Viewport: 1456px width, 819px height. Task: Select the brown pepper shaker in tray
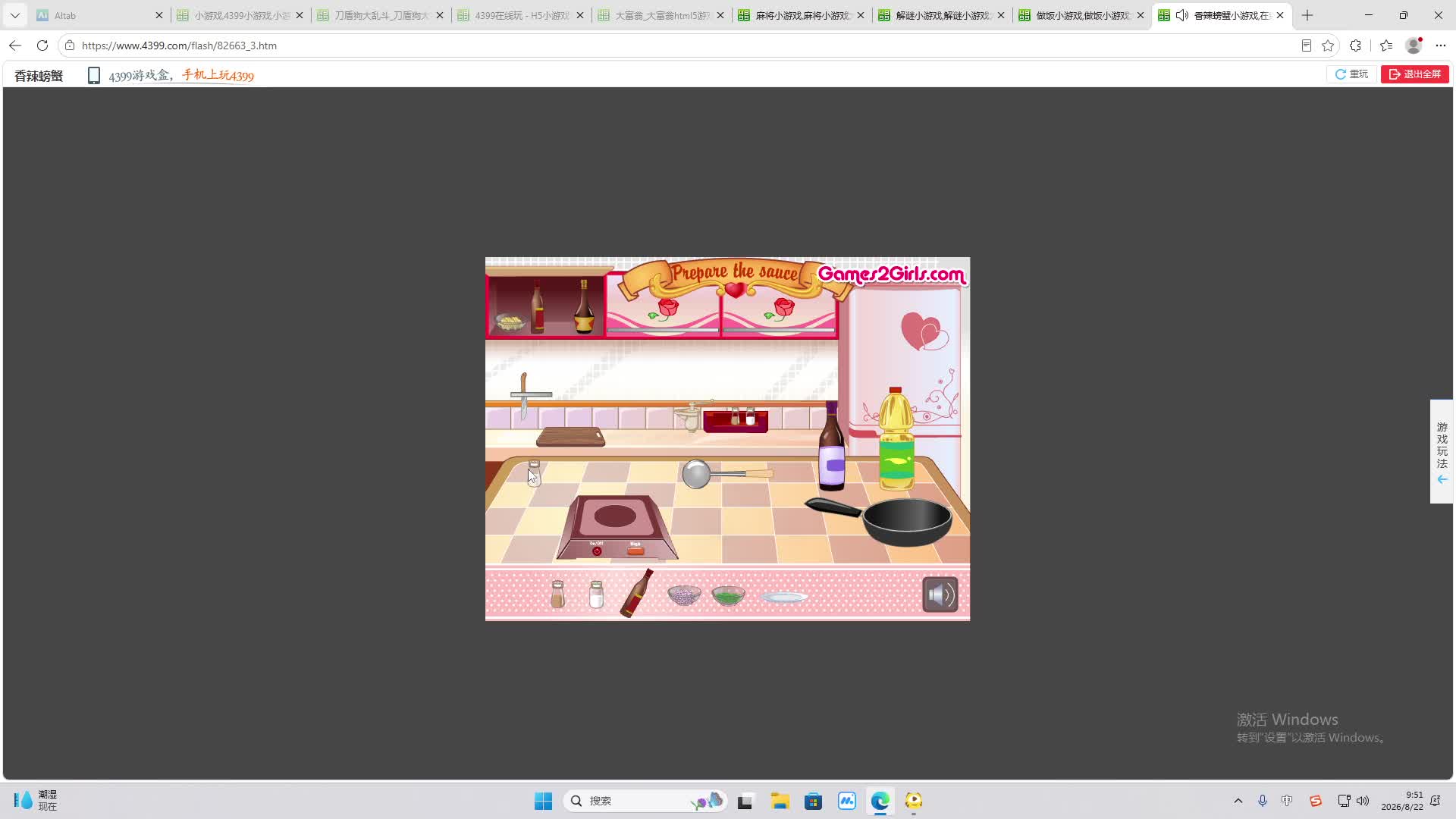[557, 594]
